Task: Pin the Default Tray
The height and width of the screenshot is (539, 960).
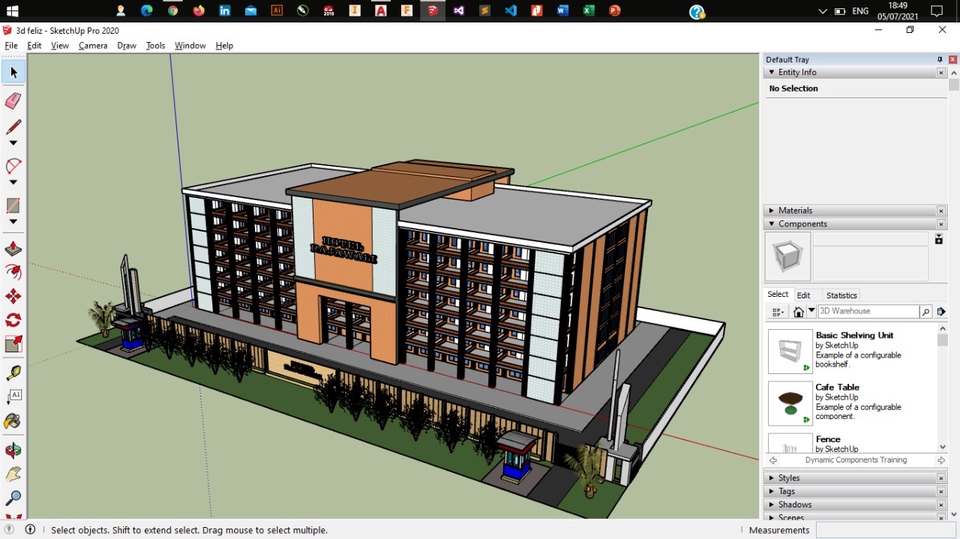Action: 940,59
